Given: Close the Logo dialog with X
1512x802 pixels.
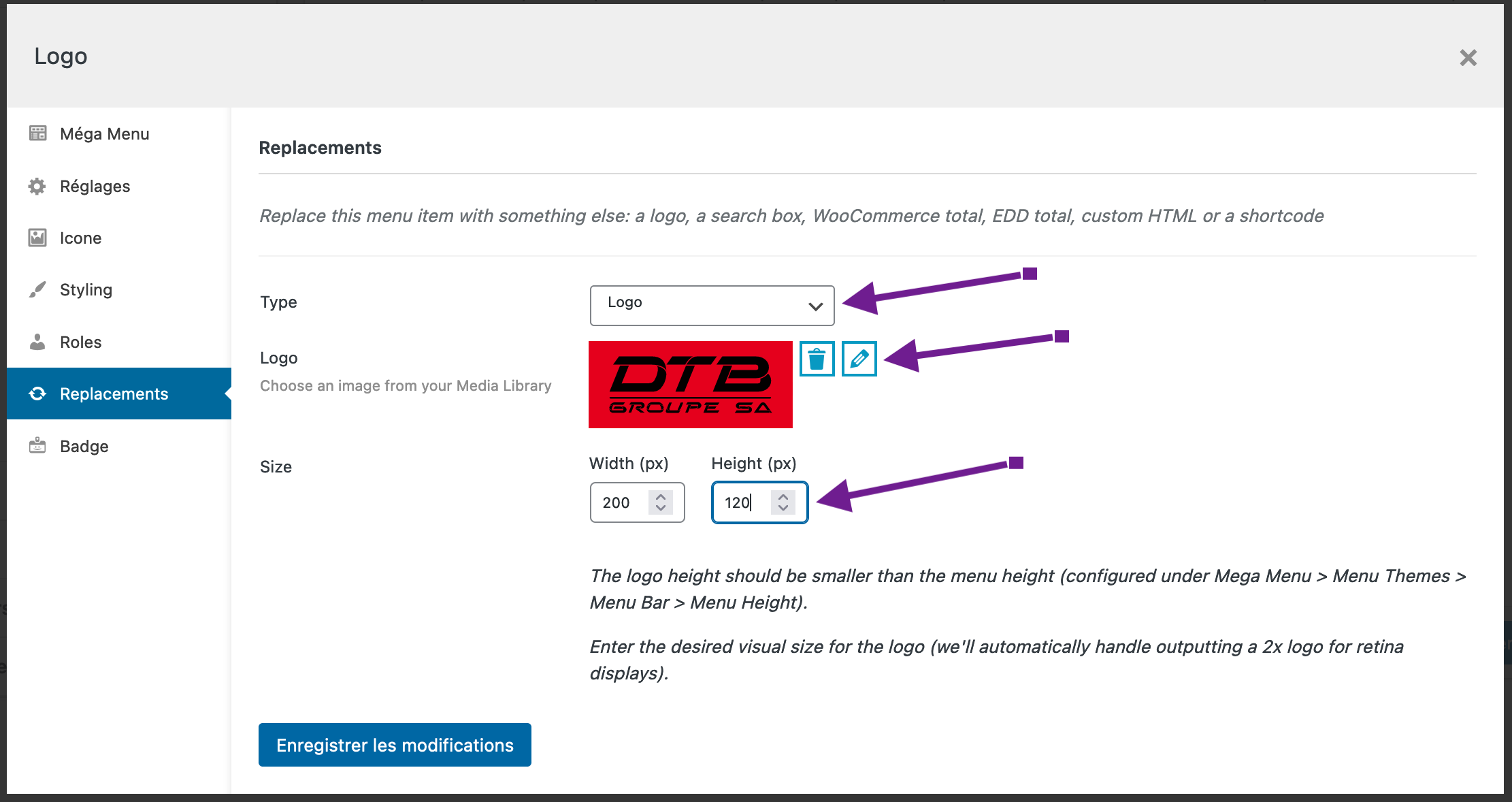Looking at the screenshot, I should [1468, 58].
